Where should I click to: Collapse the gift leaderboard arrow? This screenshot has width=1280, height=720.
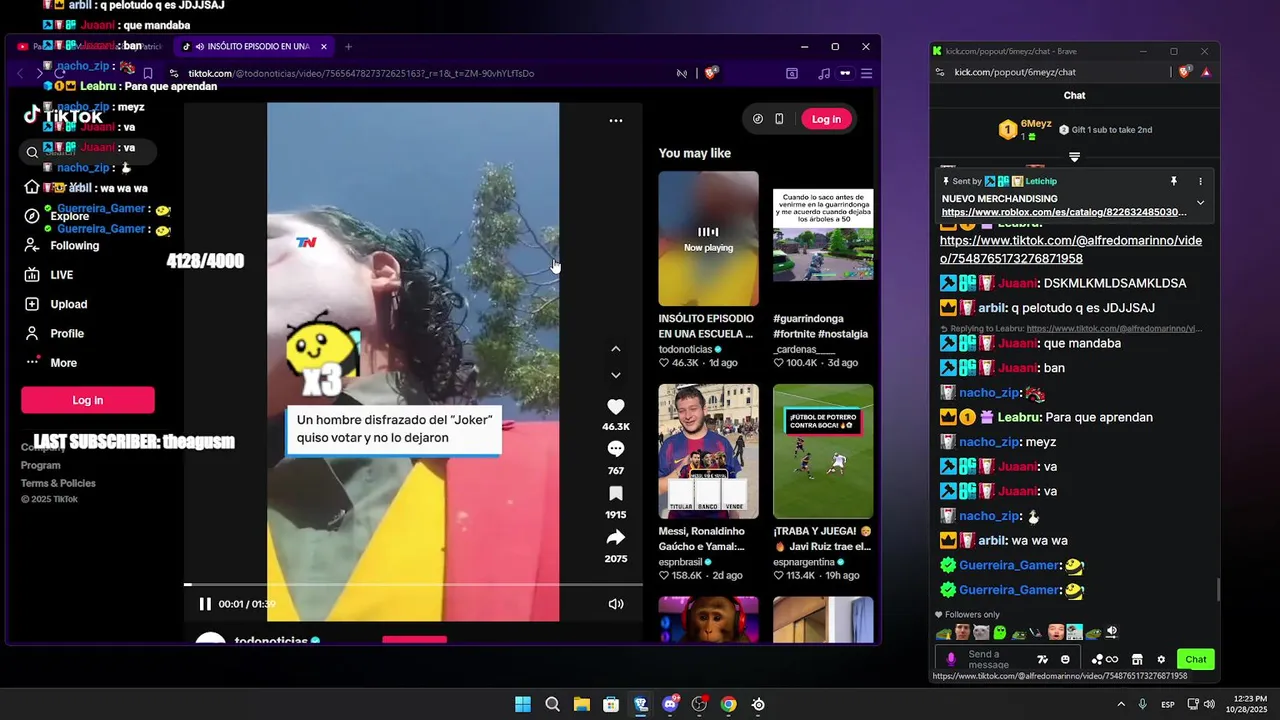[1074, 157]
